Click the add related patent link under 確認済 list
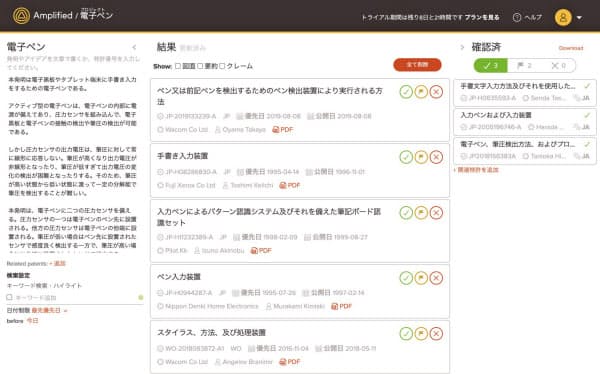 [476, 170]
